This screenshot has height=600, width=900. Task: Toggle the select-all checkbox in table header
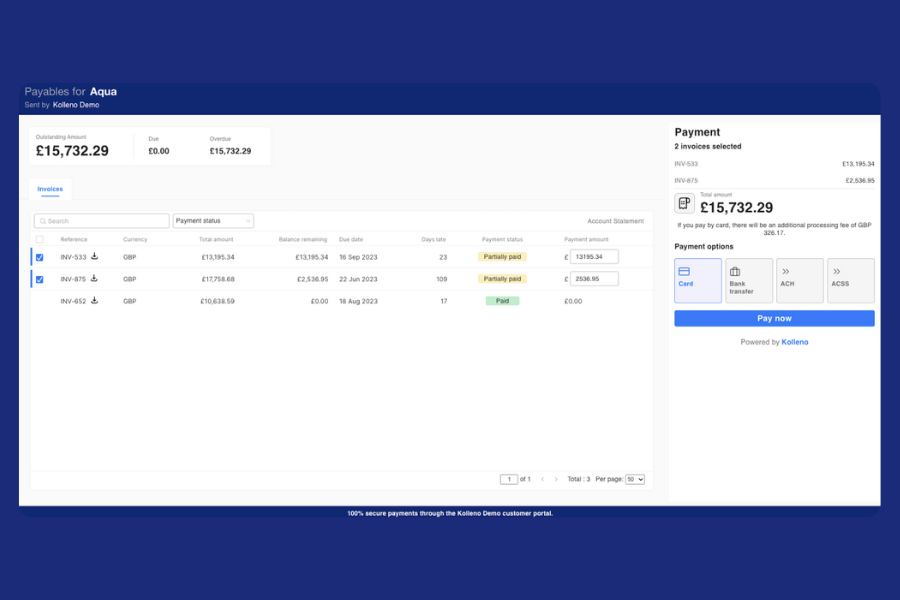click(x=40, y=239)
